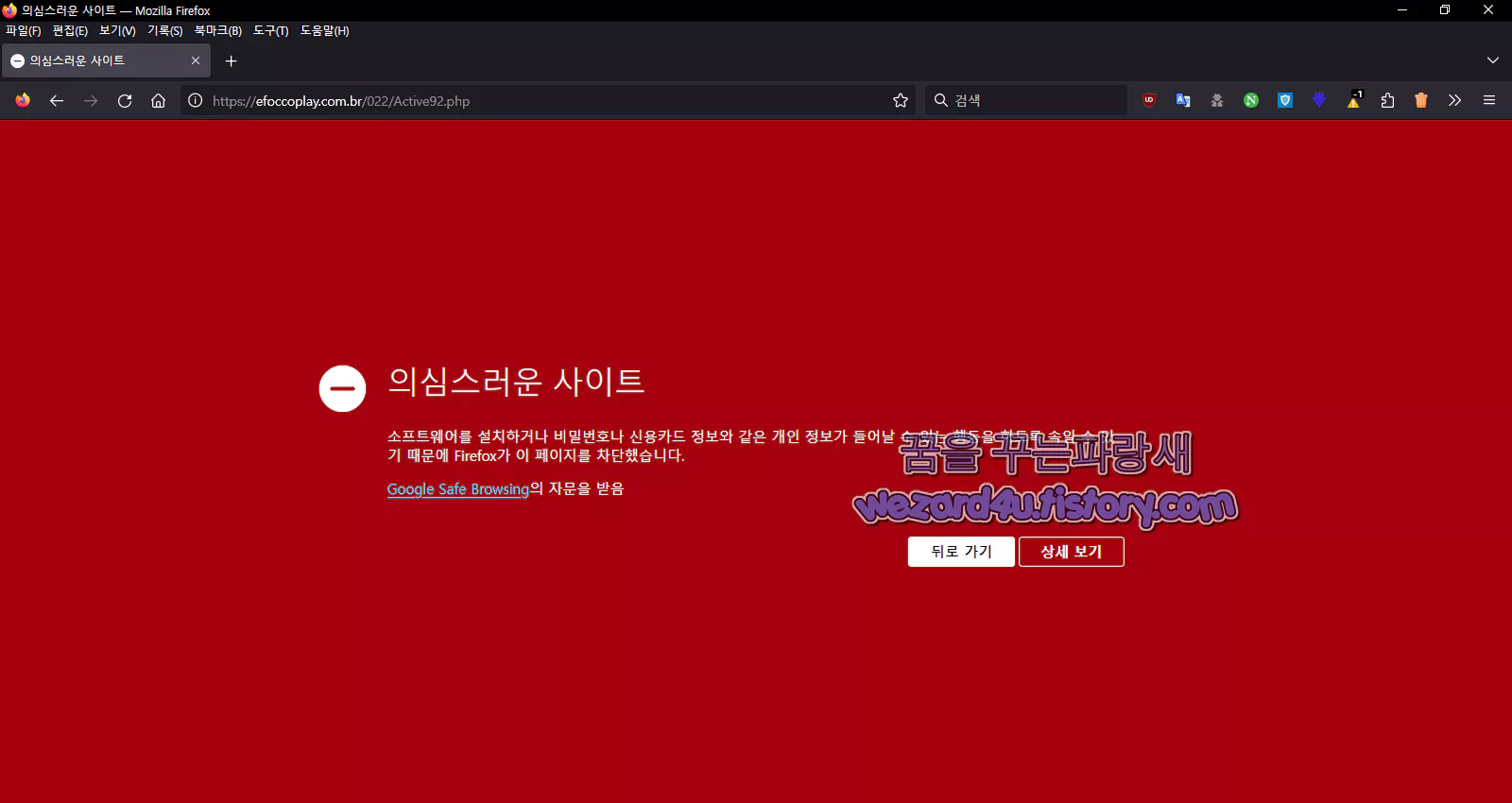The width and height of the screenshot is (1512, 803).
Task: Select the 의심스러운 사이트 tab
Action: coord(106,60)
